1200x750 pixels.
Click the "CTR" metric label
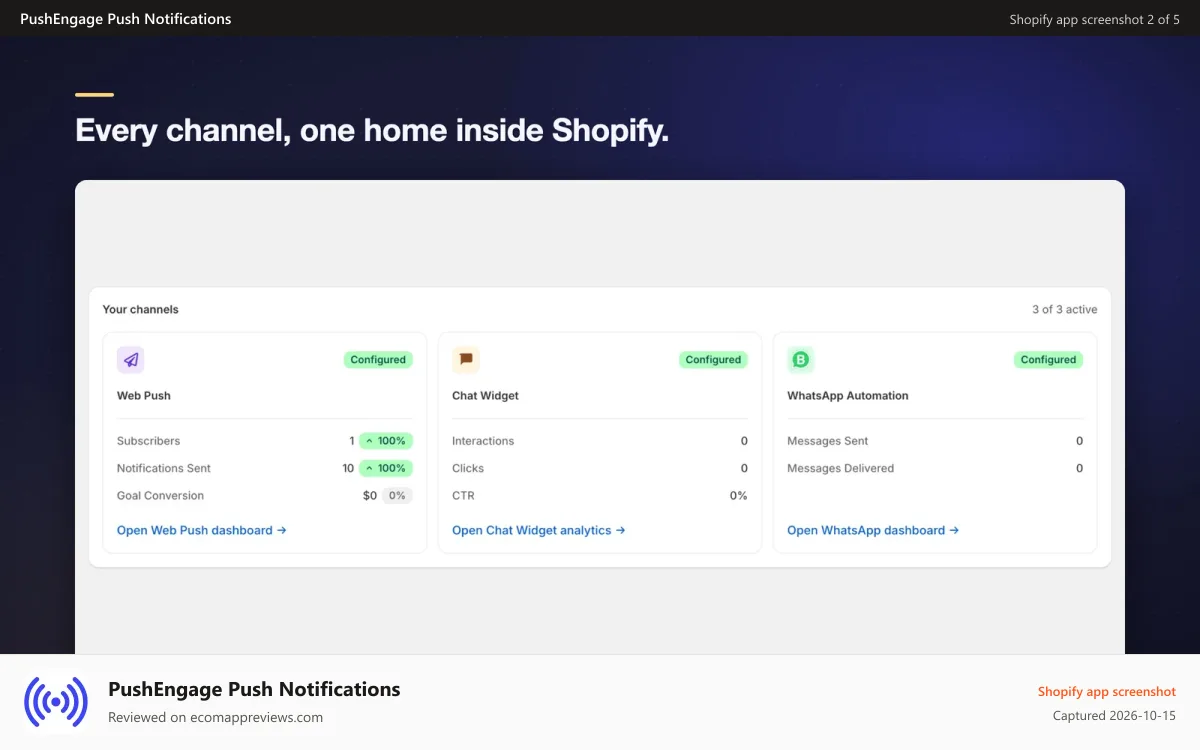click(463, 496)
